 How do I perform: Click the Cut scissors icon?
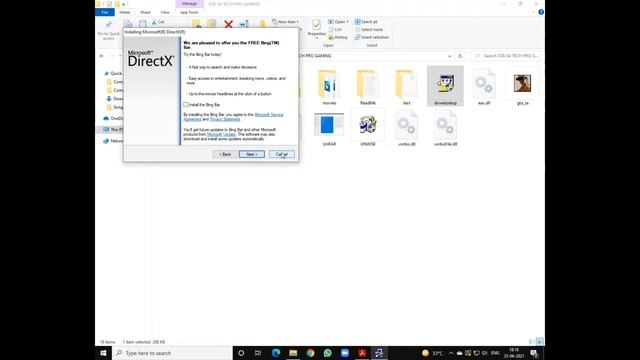(x=154, y=22)
